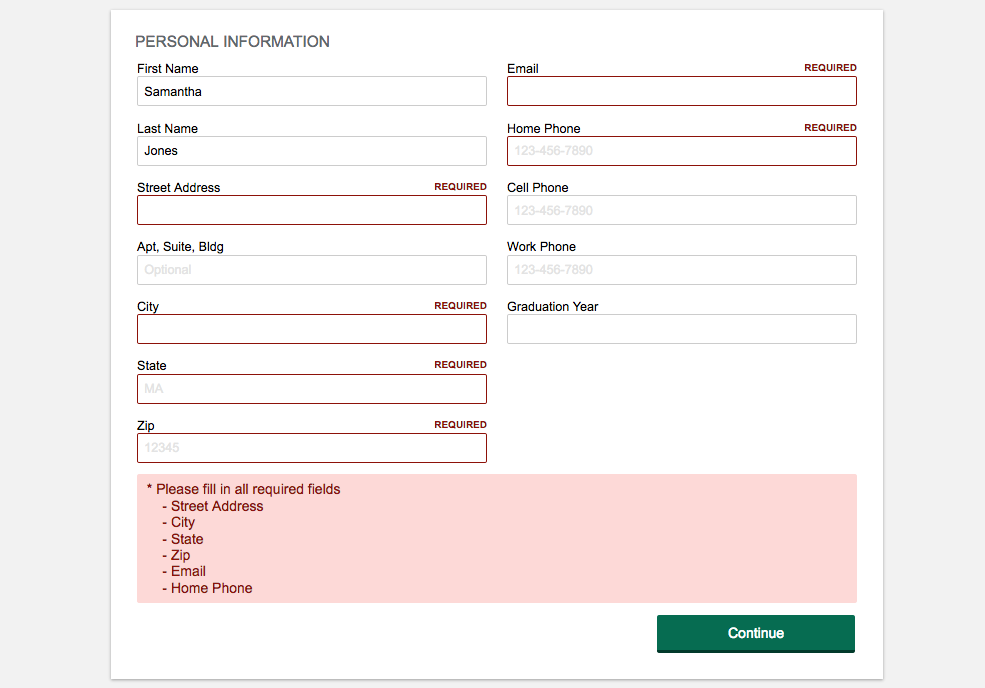Image resolution: width=985 pixels, height=688 pixels.
Task: Click the REQUIRED label beside Email
Action: pos(830,67)
